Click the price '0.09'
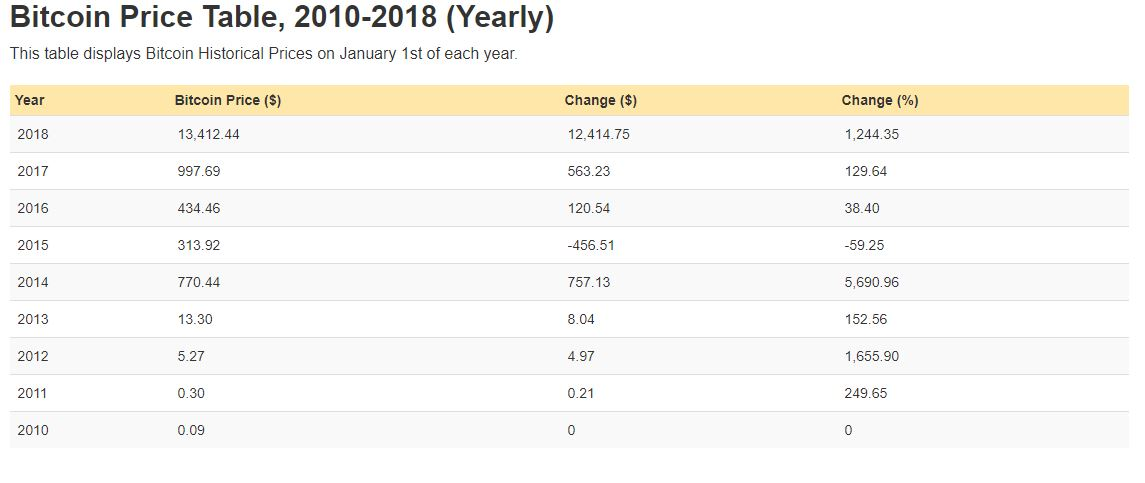Image resolution: width=1145 pixels, height=483 pixels. coord(191,430)
